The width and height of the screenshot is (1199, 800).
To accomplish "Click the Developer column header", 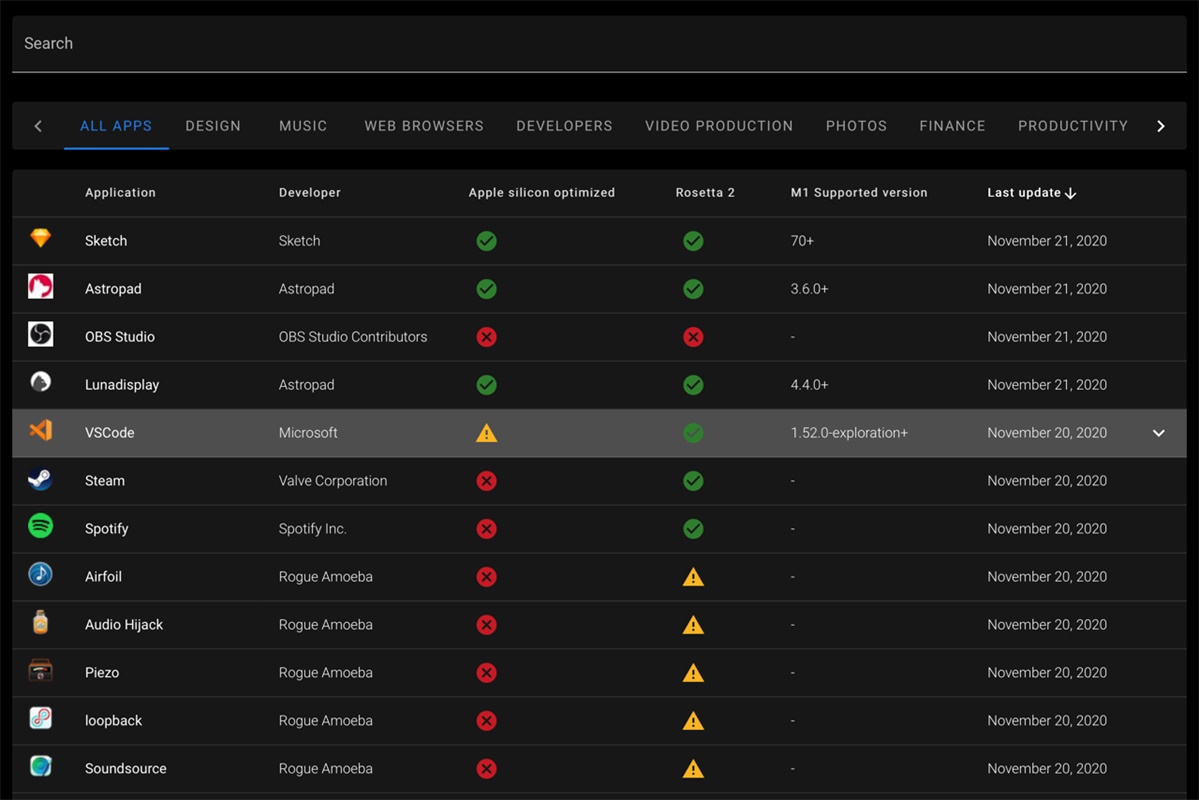I will 310,193.
